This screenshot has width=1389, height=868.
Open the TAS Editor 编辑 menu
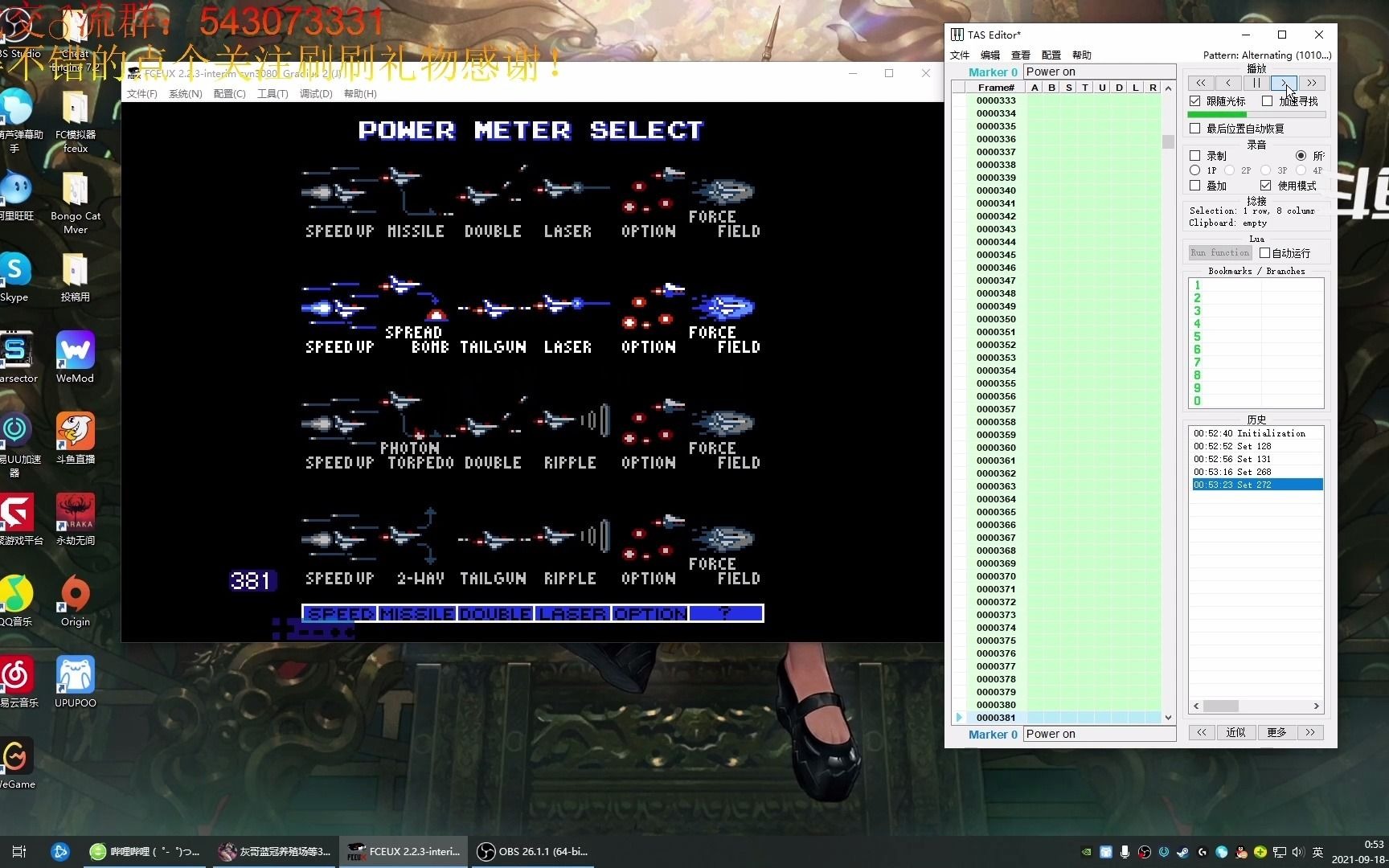pos(990,55)
